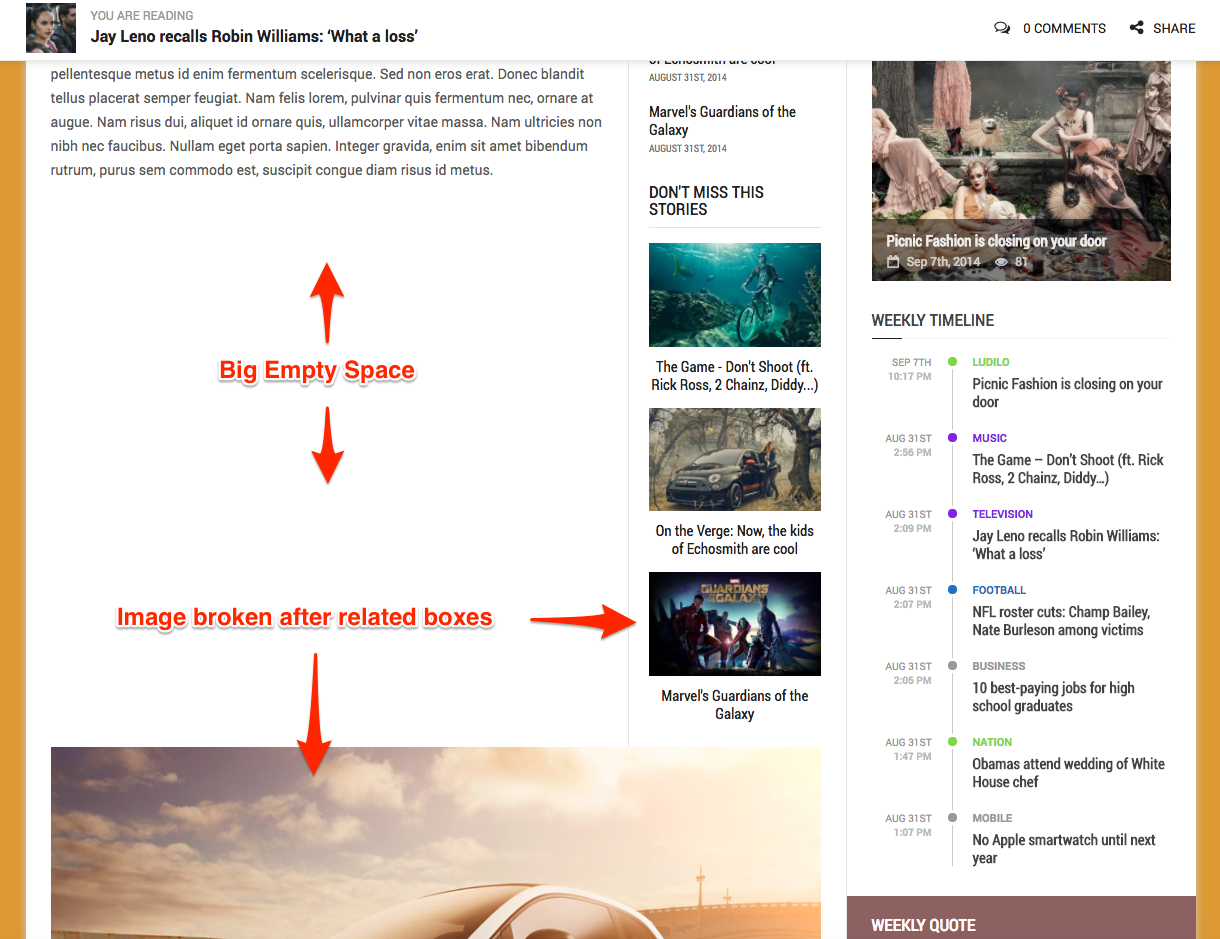Open 'The Game - Don't Shoot' story link under thumbnail
The height and width of the screenshot is (939, 1220).
(x=735, y=376)
